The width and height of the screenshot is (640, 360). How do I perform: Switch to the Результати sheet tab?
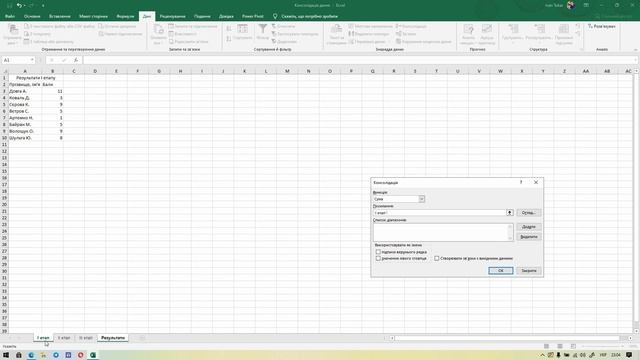pyautogui.click(x=113, y=338)
